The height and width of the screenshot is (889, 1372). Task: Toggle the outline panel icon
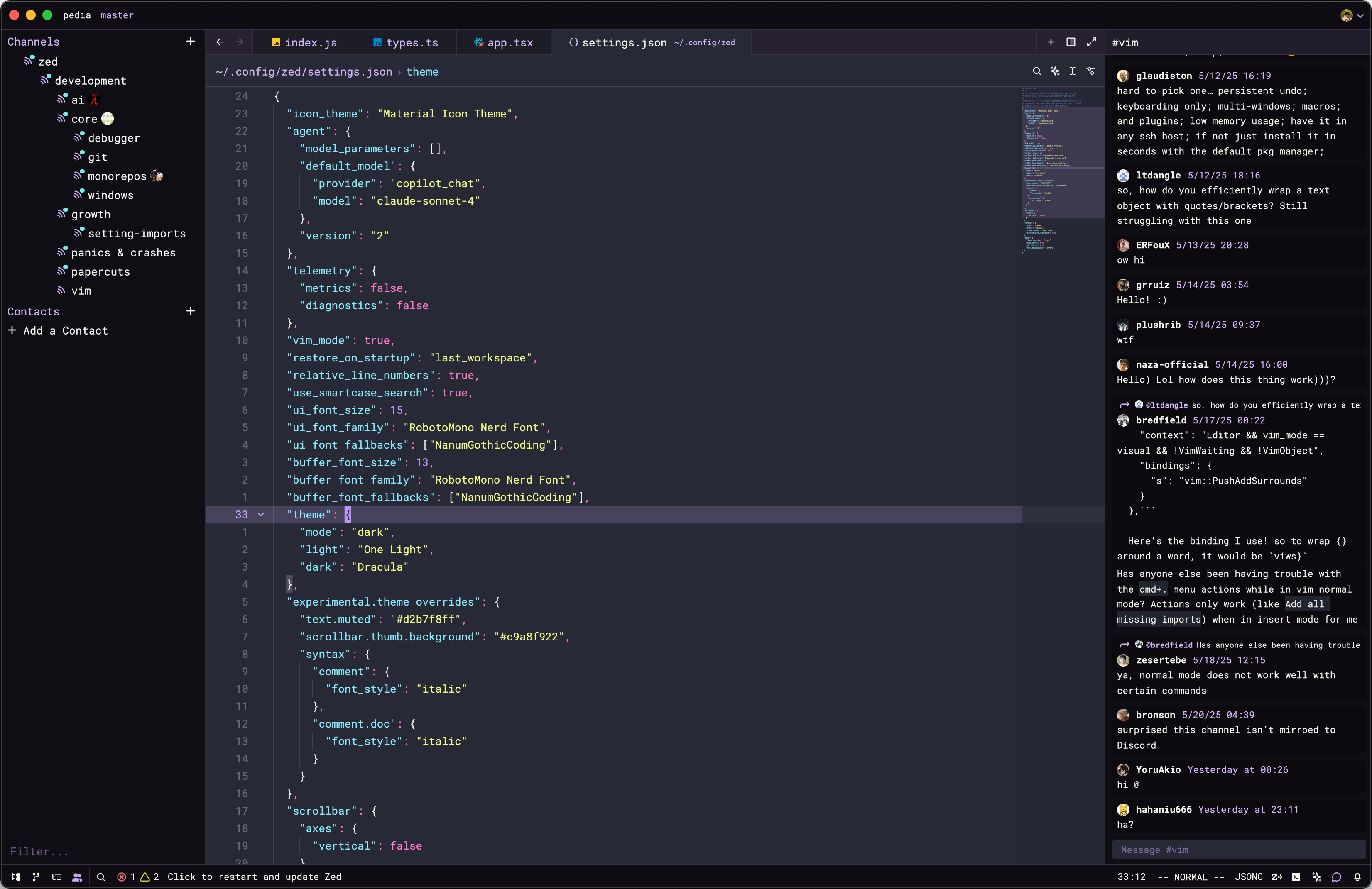[56, 876]
